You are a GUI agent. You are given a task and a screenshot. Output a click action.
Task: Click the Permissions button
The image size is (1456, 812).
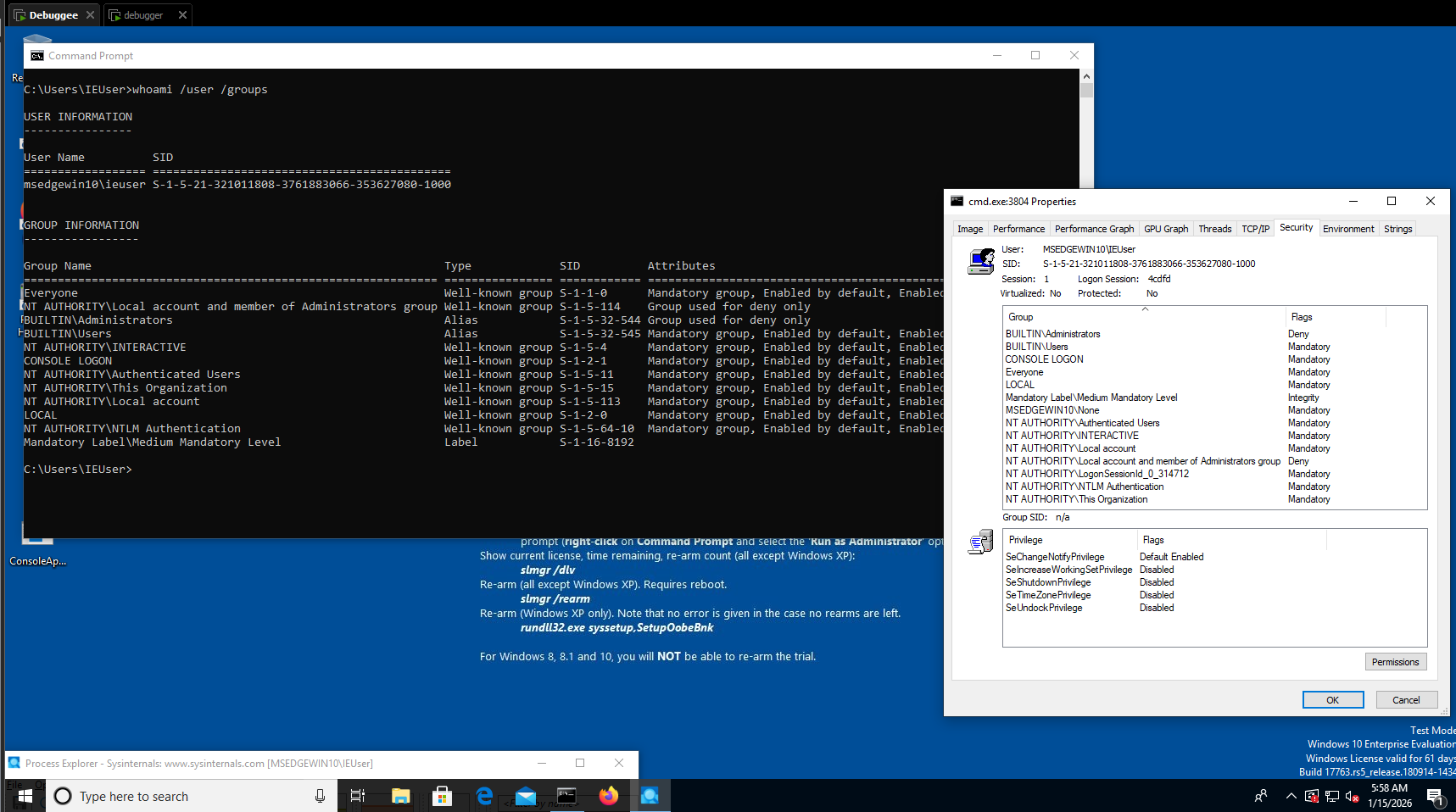point(1395,662)
